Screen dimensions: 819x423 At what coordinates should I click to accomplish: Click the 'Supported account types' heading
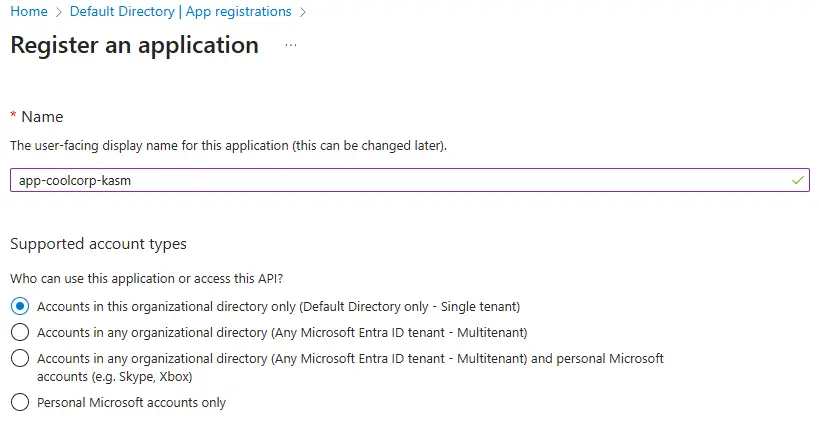click(x=98, y=244)
